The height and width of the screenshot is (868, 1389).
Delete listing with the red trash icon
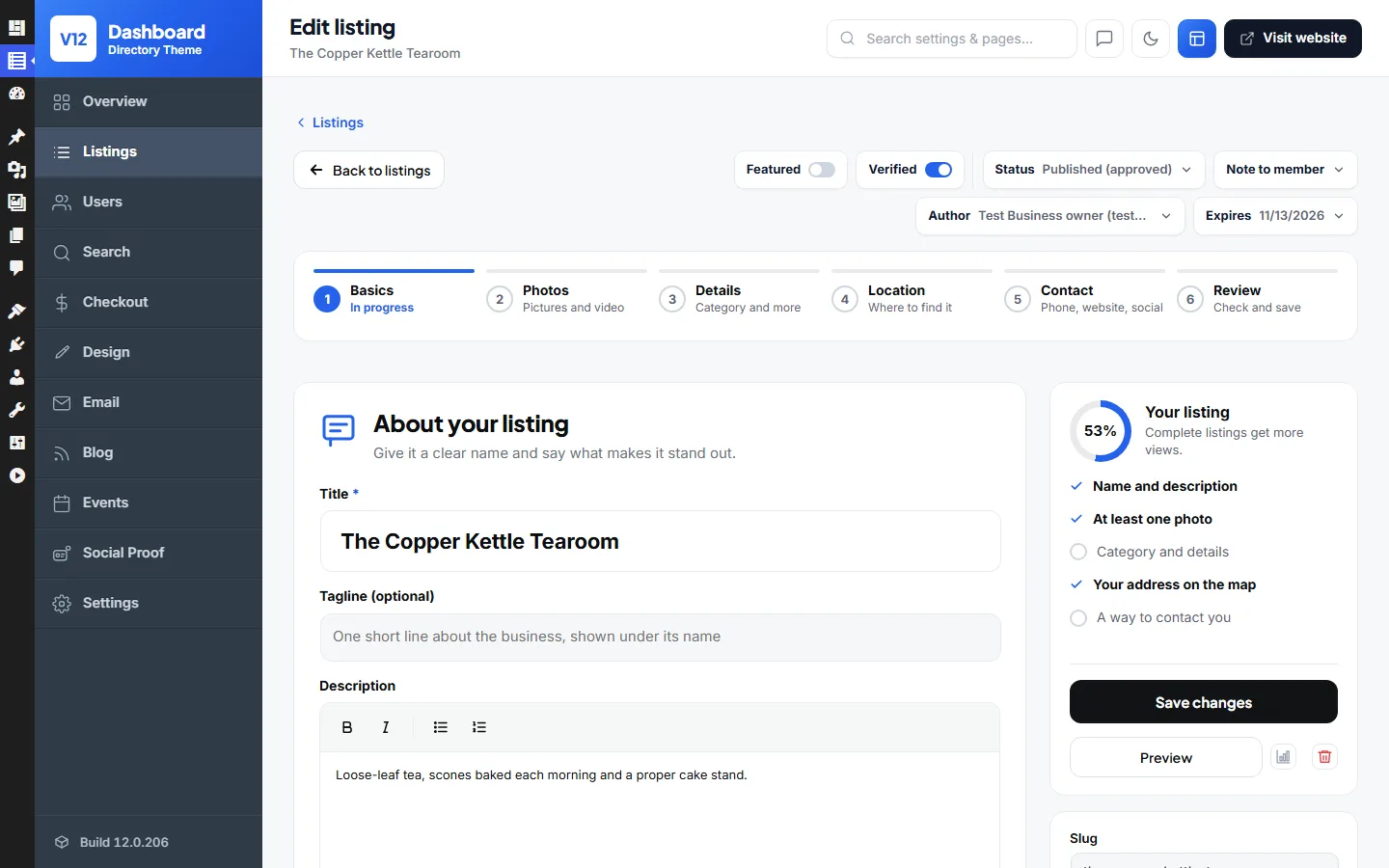click(x=1324, y=757)
